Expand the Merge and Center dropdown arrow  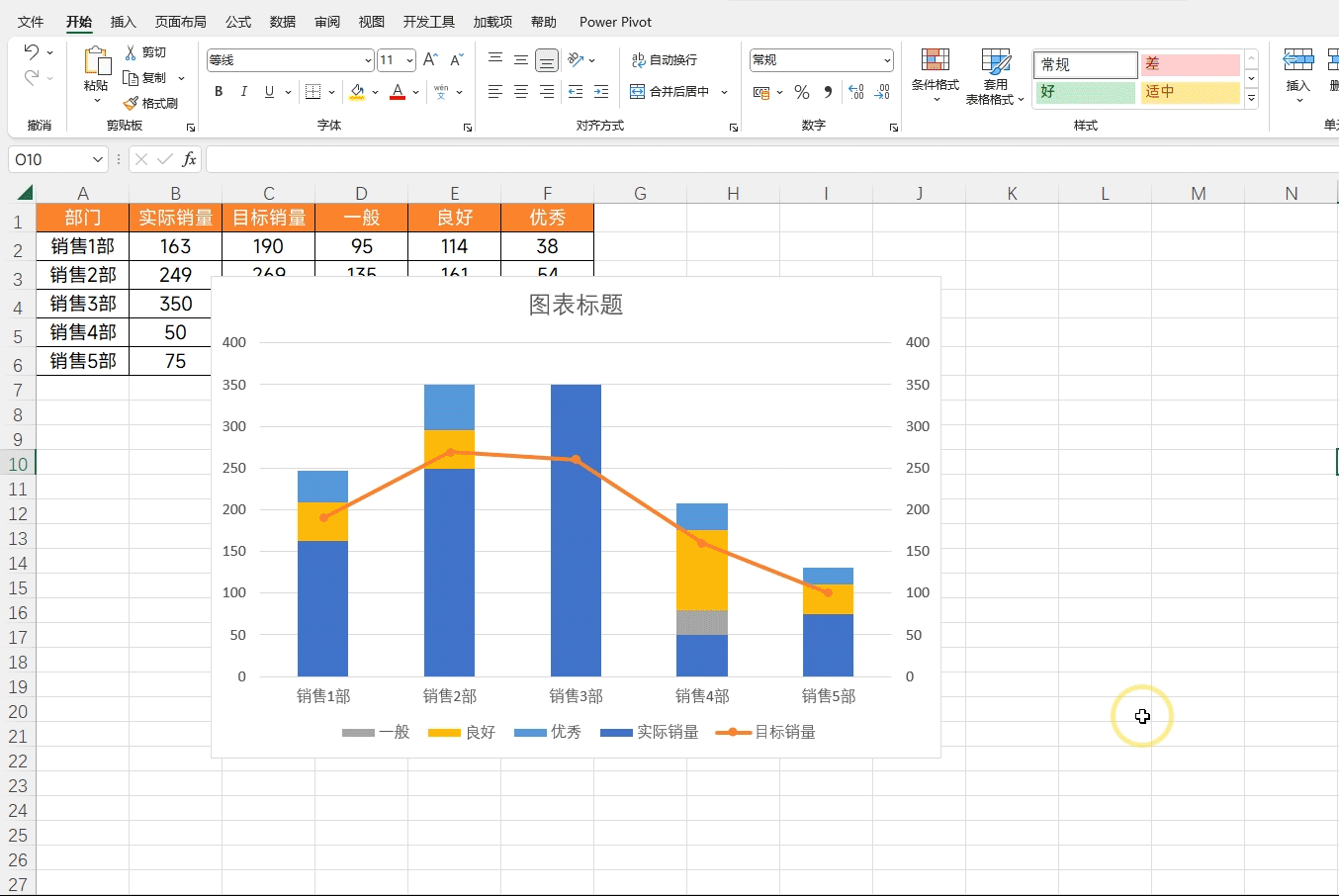pyautogui.click(x=725, y=92)
